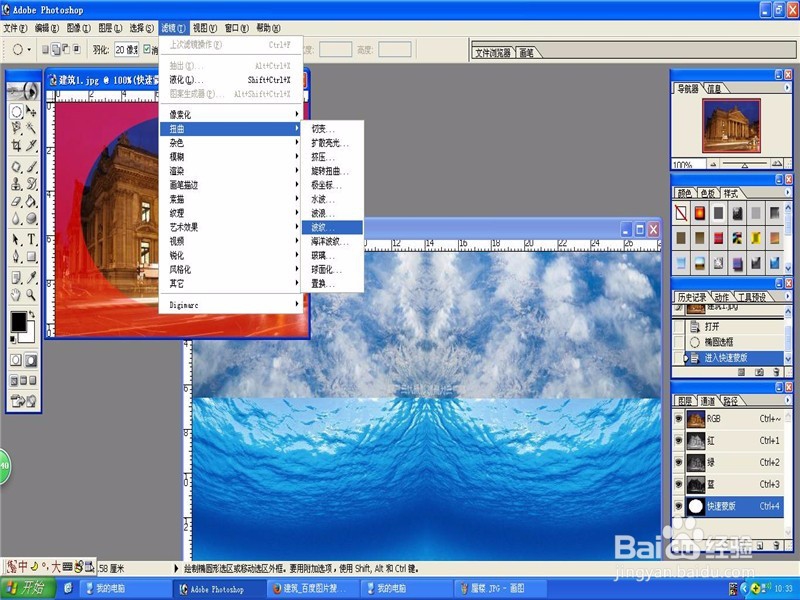Open the marquee tool preset picker arrow

point(29,49)
